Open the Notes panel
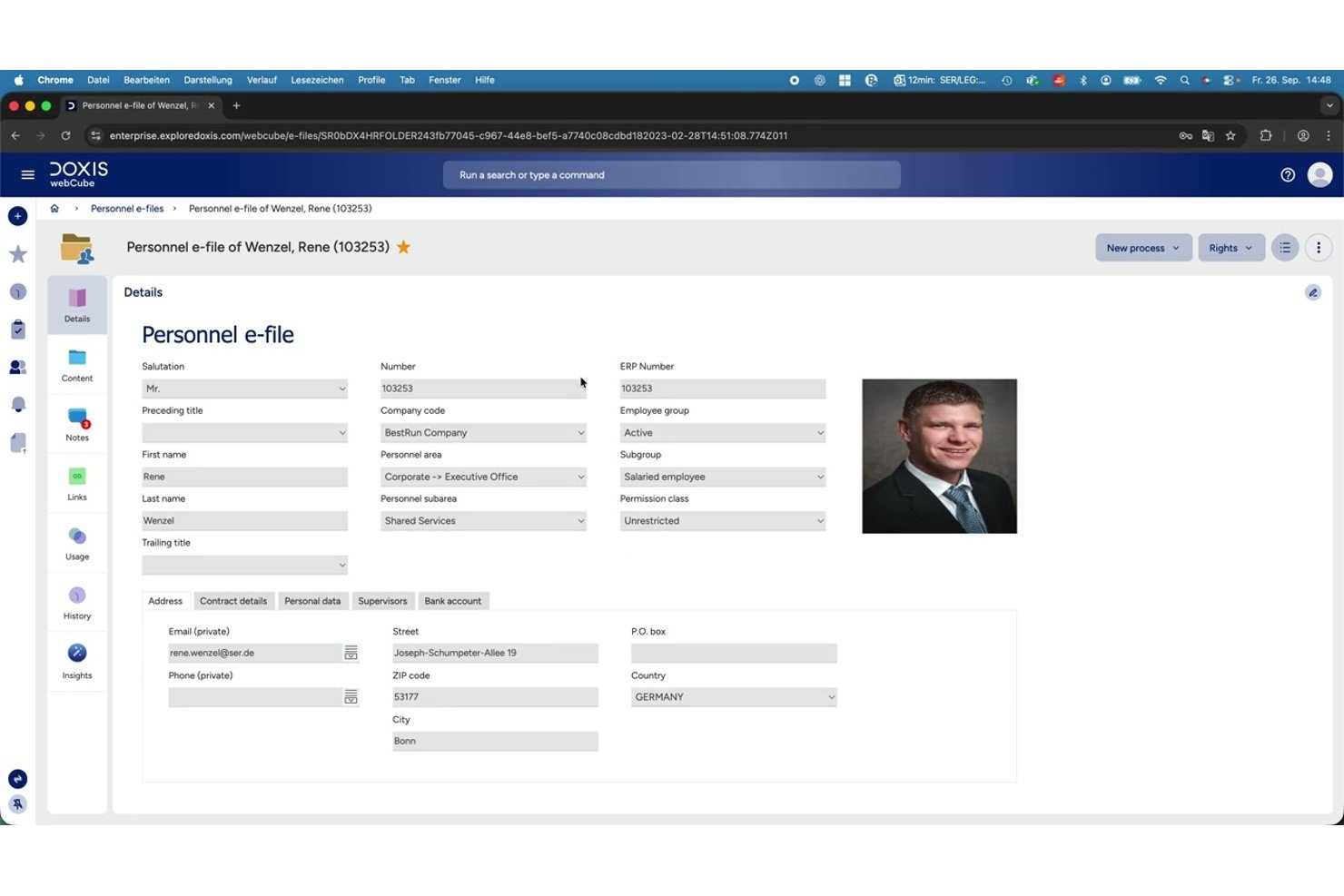The width and height of the screenshot is (1344, 896). point(77,424)
